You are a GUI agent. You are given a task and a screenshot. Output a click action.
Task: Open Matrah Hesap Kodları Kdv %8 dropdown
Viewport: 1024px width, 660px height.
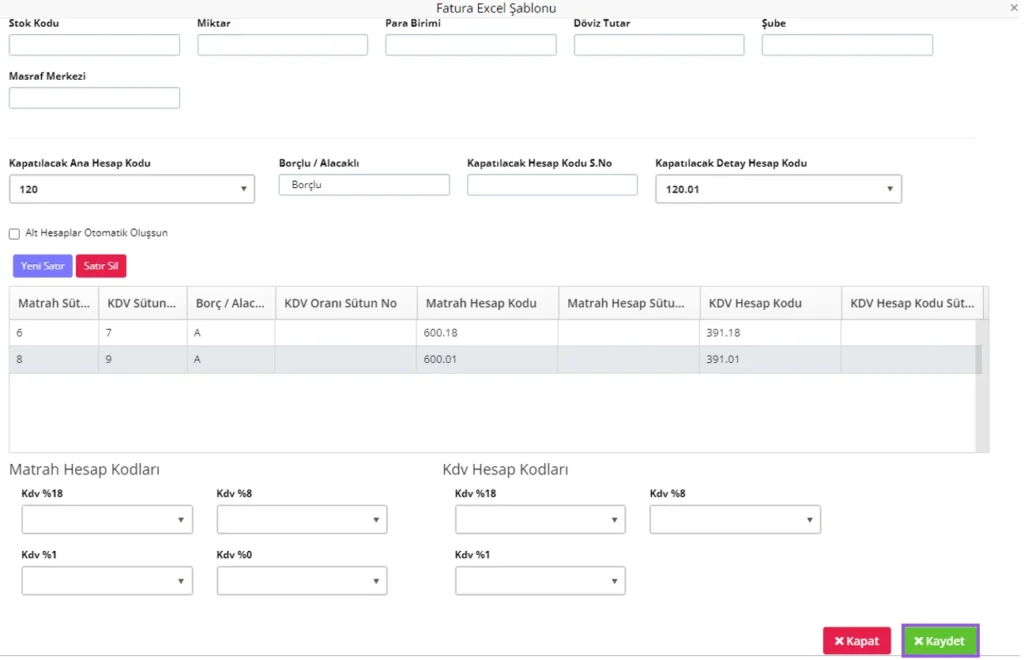tap(302, 520)
